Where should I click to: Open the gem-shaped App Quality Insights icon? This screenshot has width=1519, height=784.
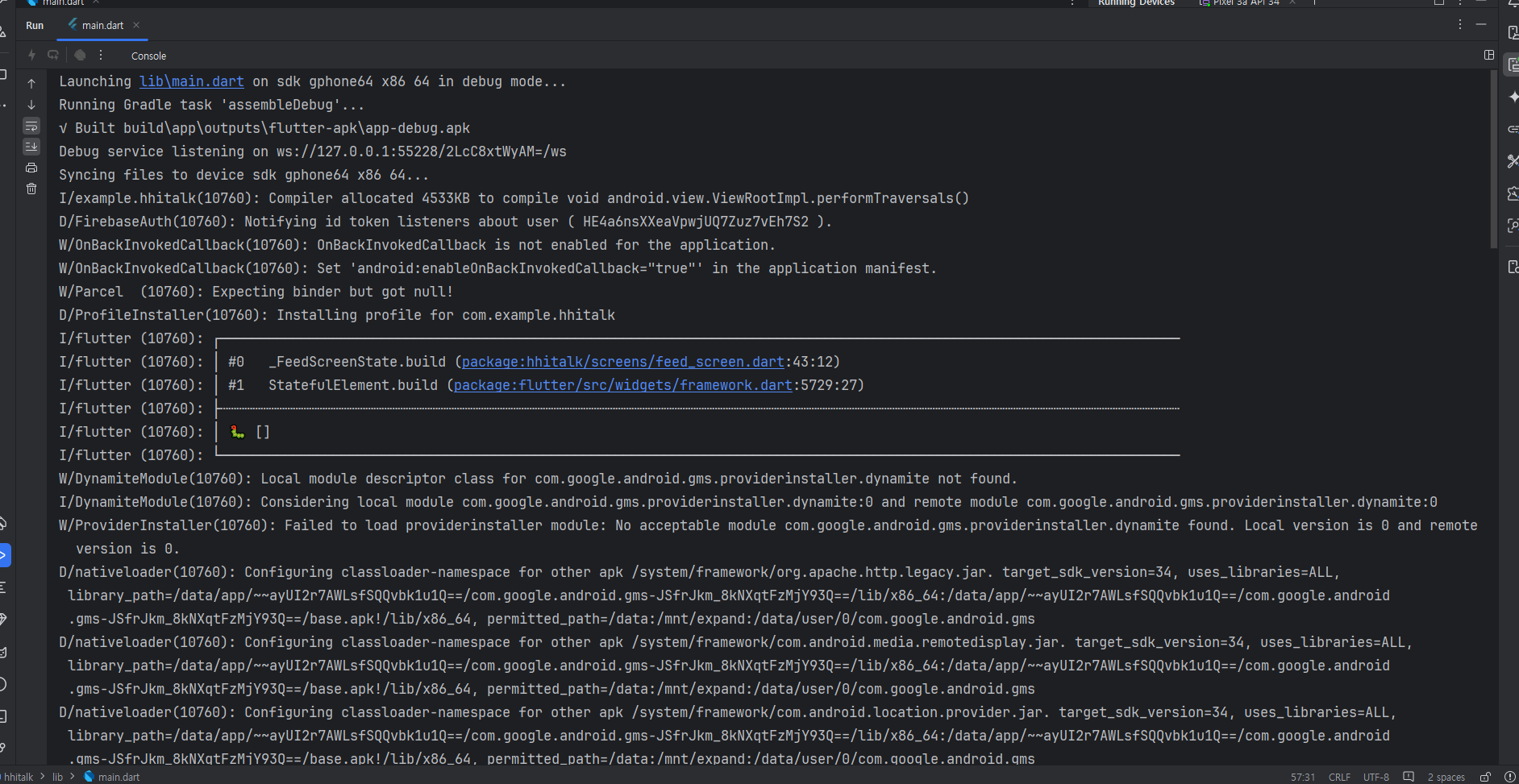(3, 620)
